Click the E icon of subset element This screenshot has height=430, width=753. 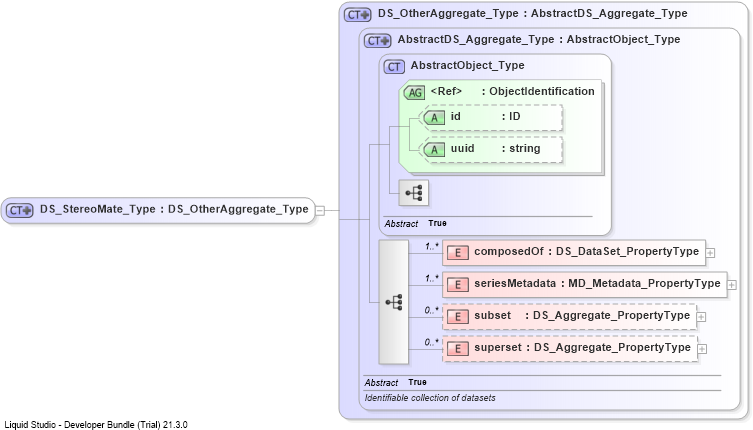pyautogui.click(x=458, y=316)
